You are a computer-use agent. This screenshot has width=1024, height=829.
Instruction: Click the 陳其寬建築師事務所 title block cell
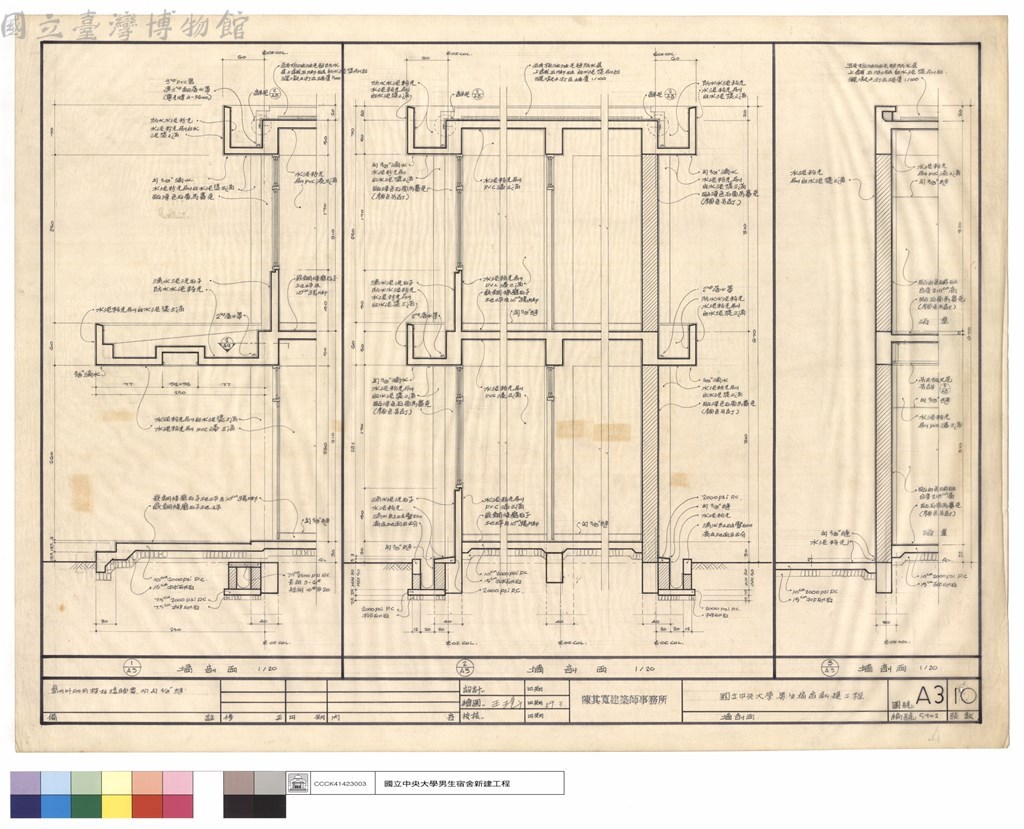pos(624,699)
